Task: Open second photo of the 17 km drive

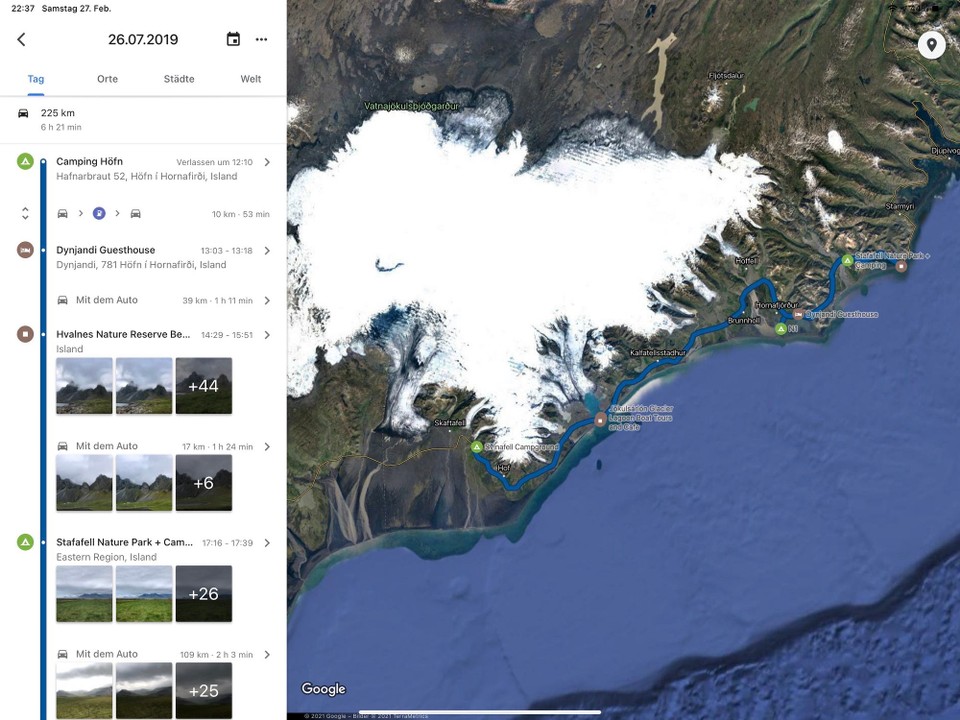Action: click(x=144, y=482)
